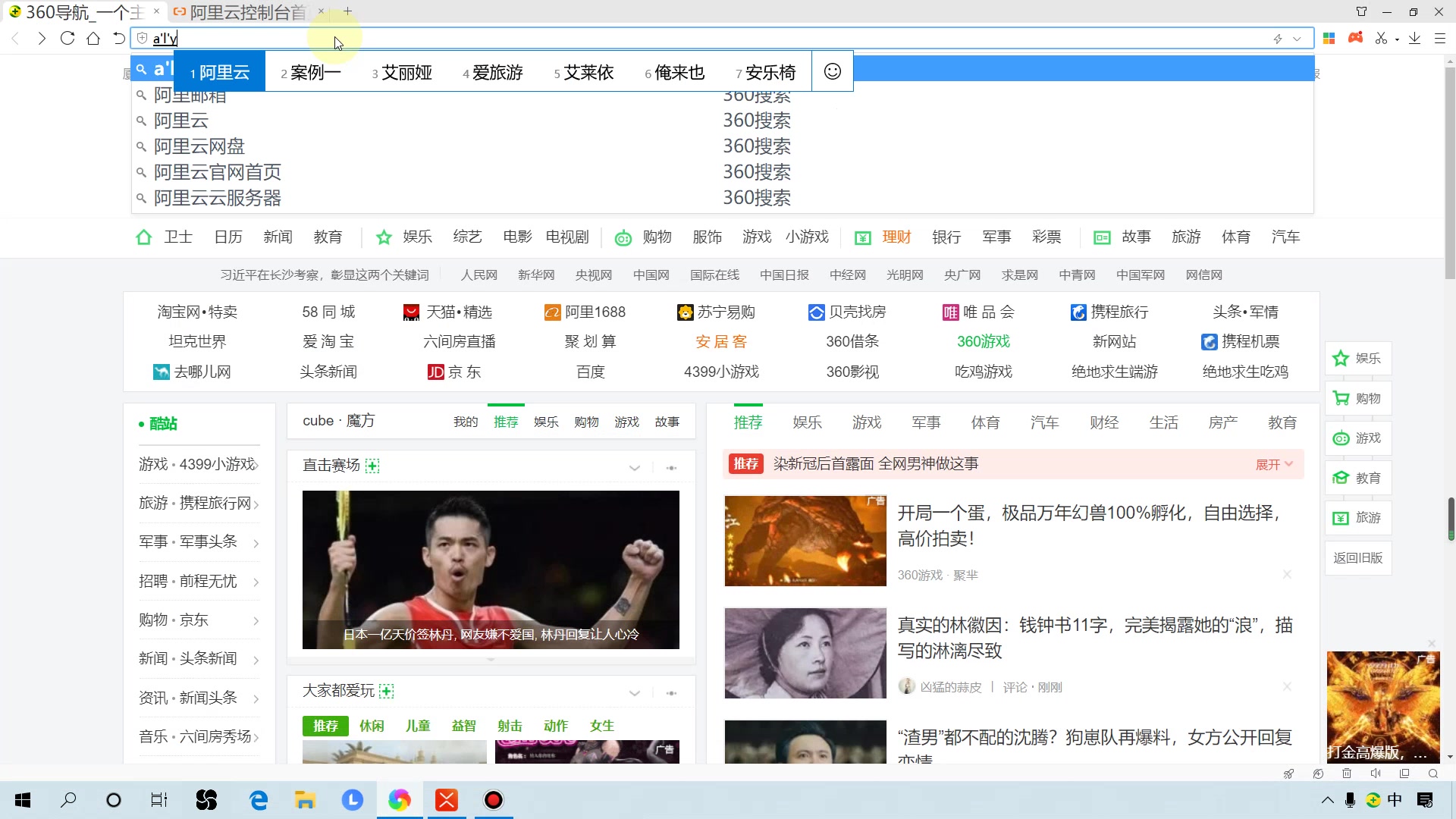Close the 360导航 tab
Image resolution: width=1456 pixels, height=819 pixels.
(x=156, y=11)
